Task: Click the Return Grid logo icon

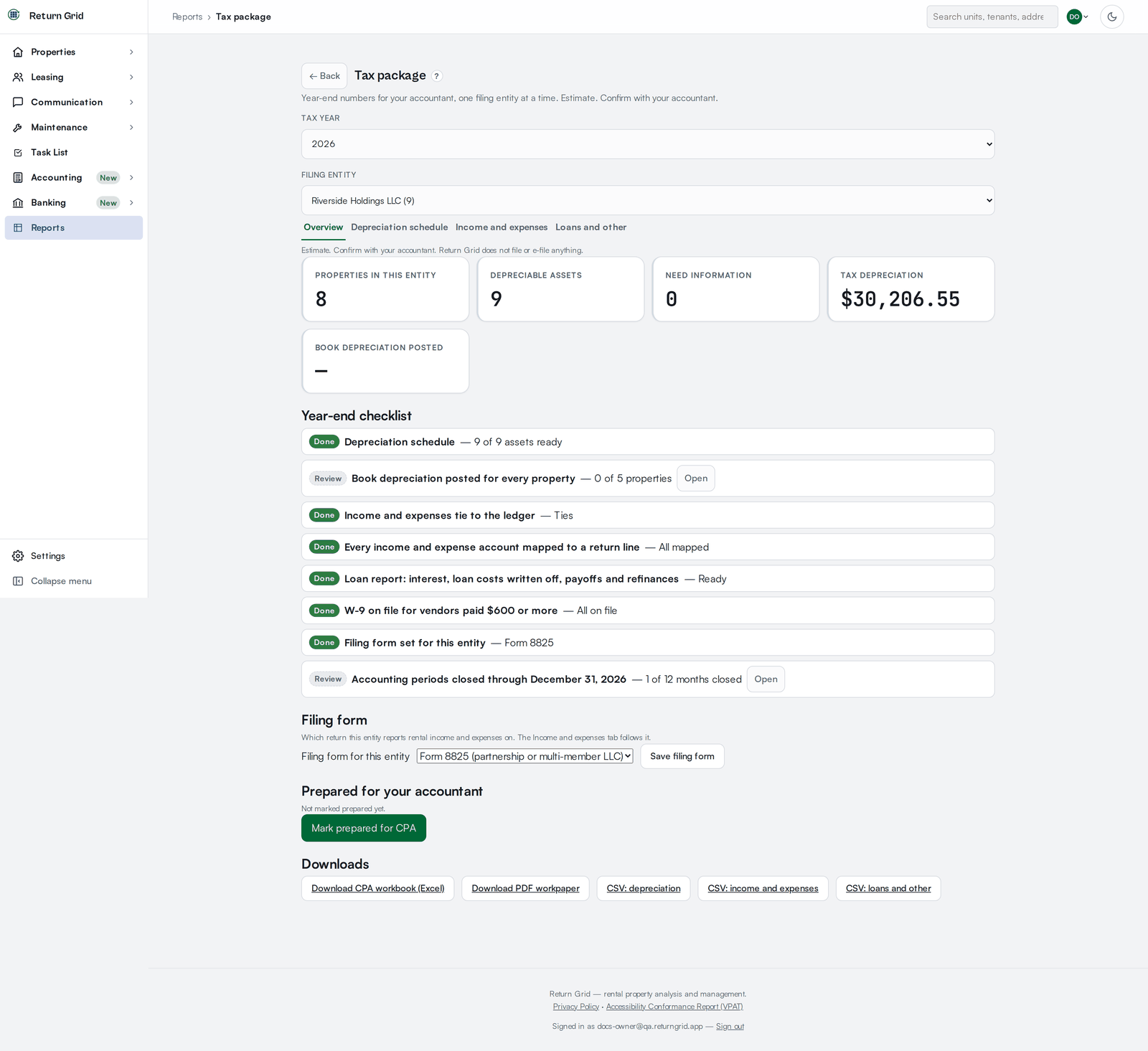Action: (14, 15)
